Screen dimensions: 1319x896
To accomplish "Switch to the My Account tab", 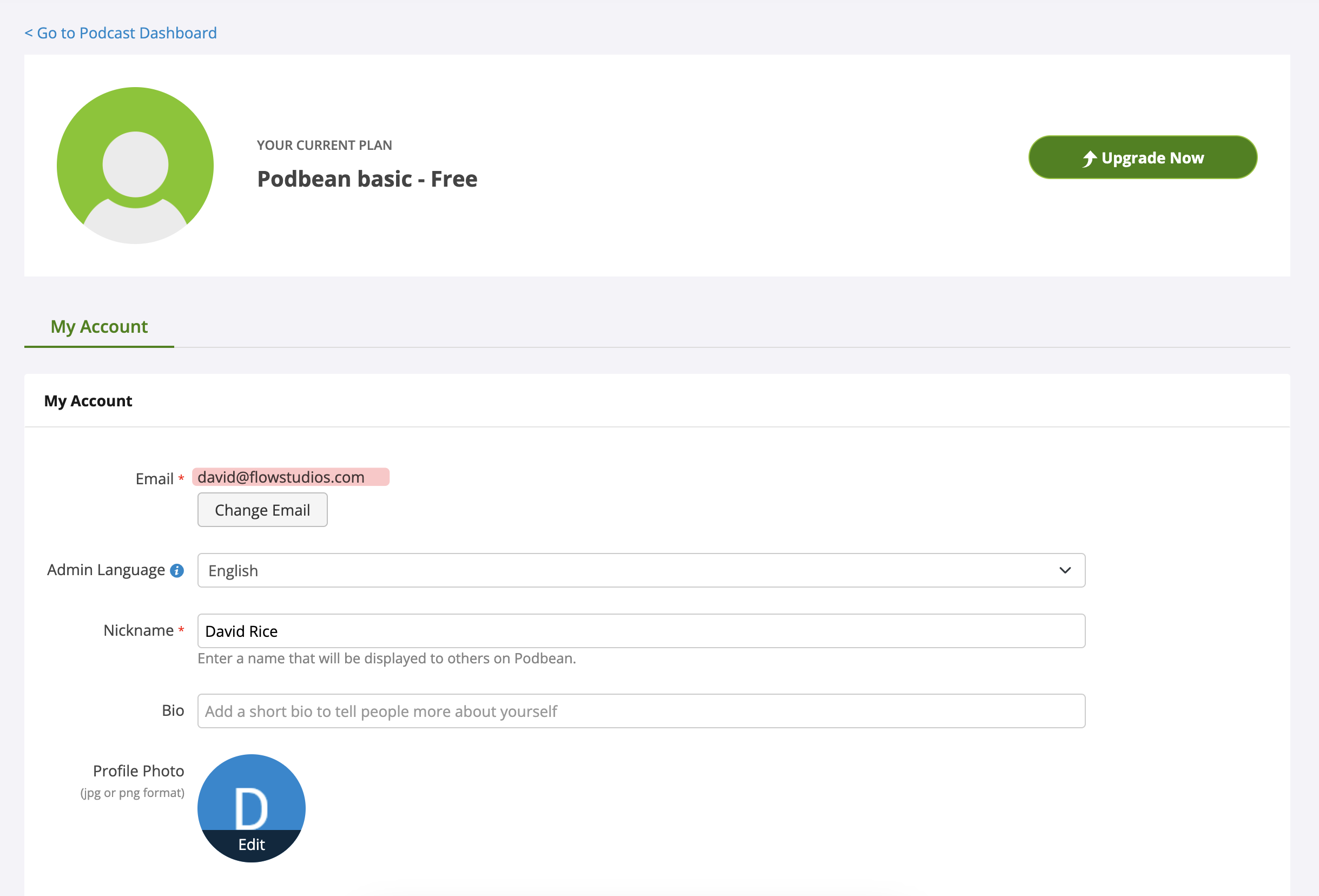I will [x=99, y=327].
